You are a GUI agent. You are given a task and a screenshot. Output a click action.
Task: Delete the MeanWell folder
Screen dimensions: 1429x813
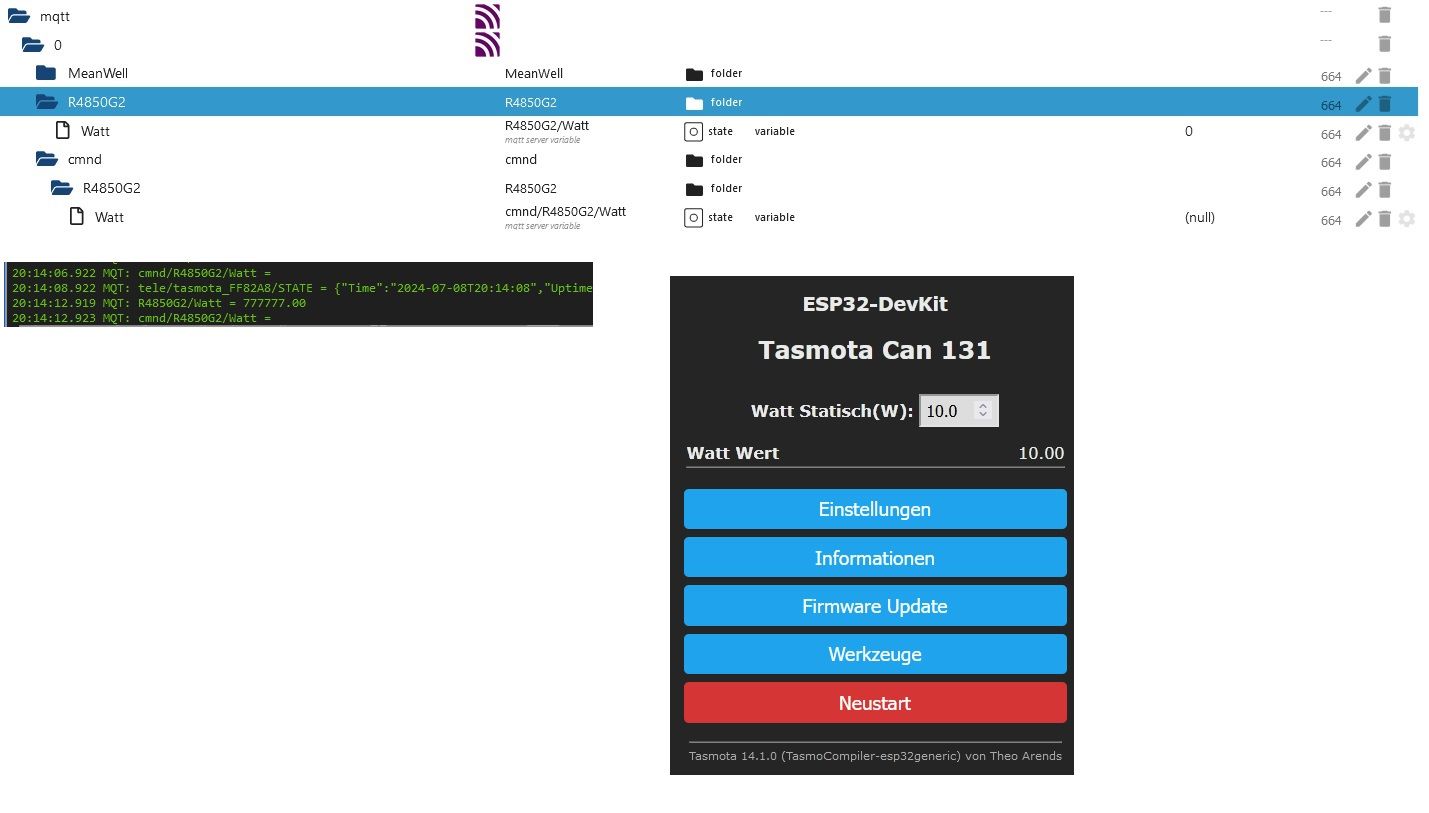[x=1384, y=76]
